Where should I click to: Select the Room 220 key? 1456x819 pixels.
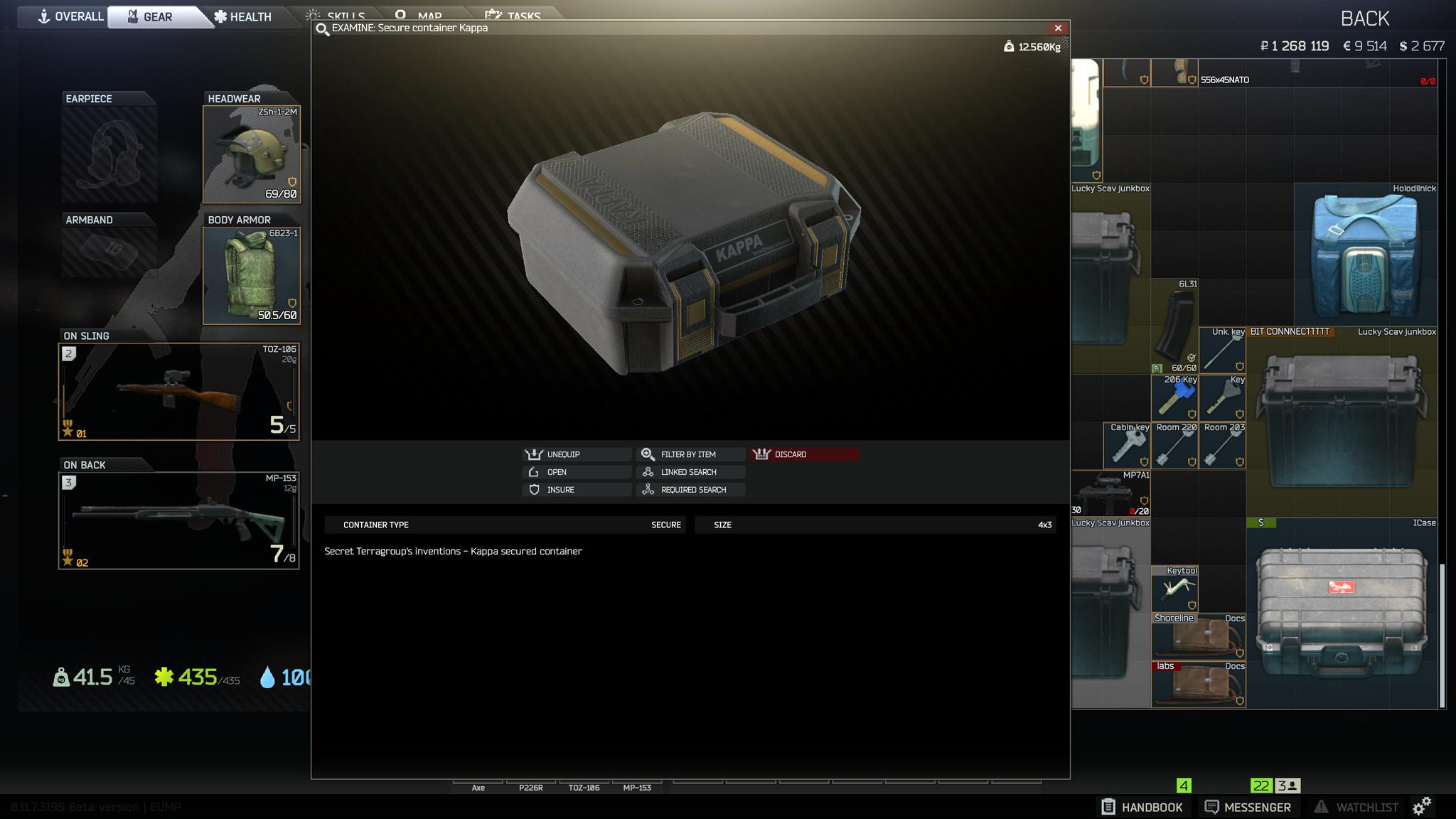pos(1174,446)
